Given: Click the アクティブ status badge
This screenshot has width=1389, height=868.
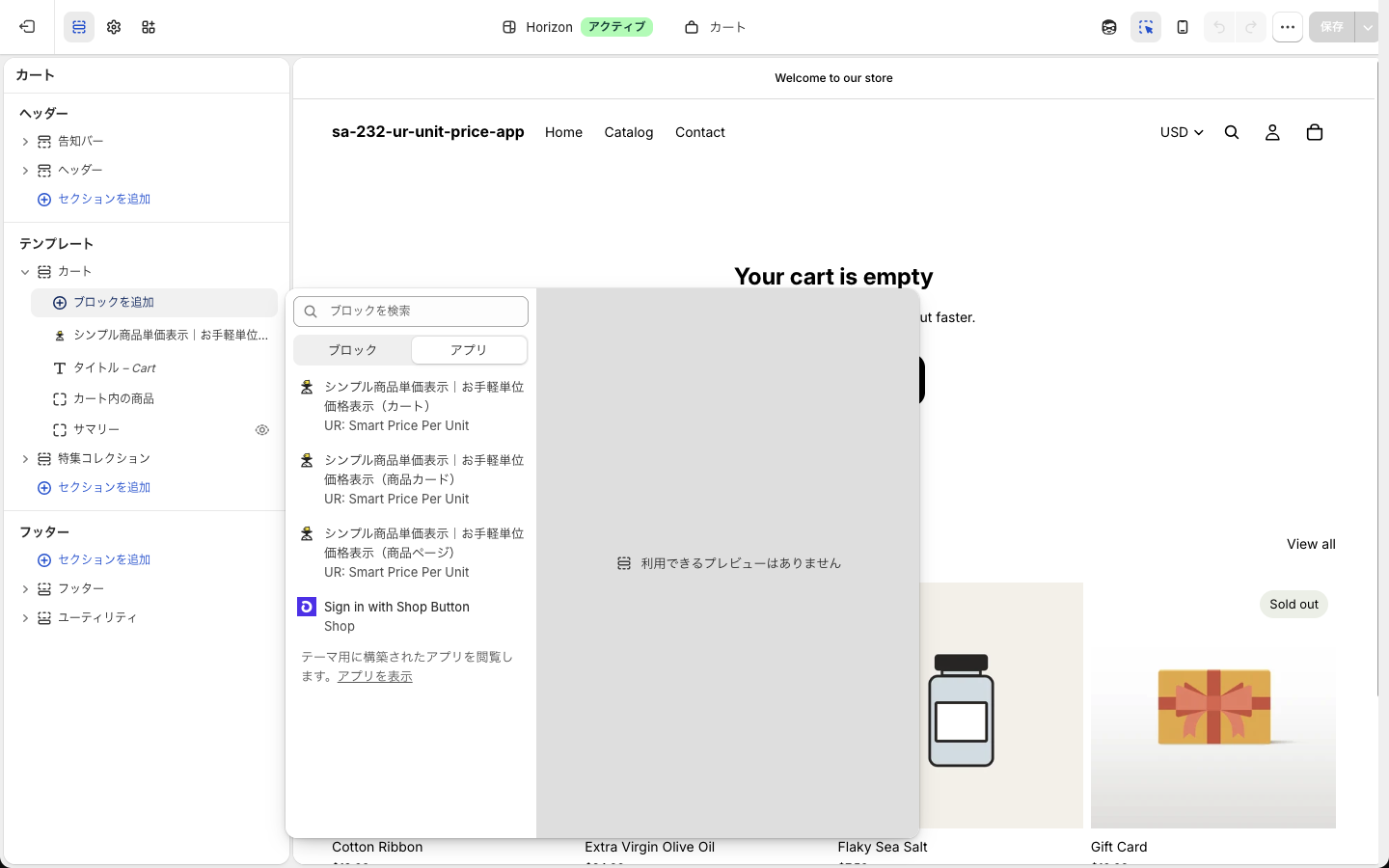Looking at the screenshot, I should [616, 27].
